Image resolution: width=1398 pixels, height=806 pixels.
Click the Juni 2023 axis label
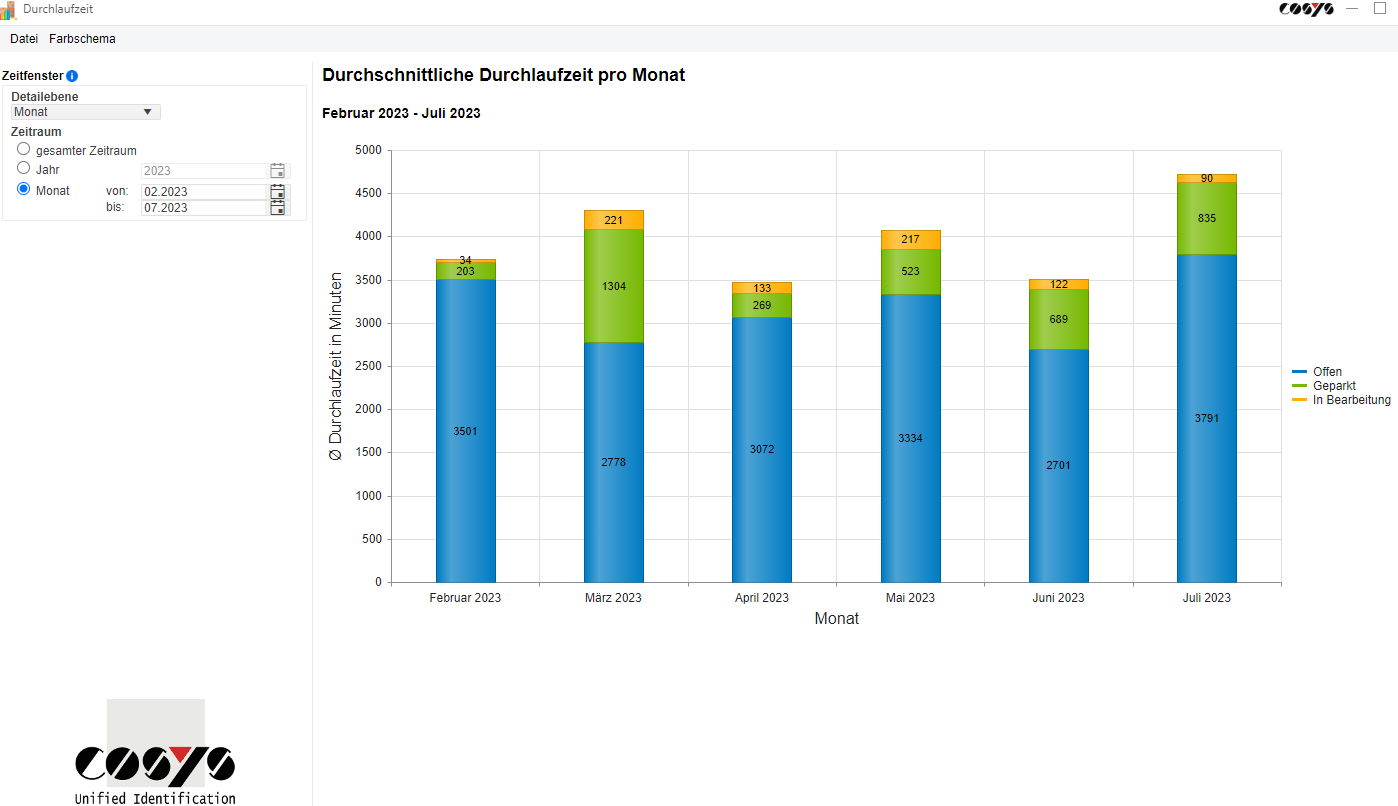click(1058, 598)
